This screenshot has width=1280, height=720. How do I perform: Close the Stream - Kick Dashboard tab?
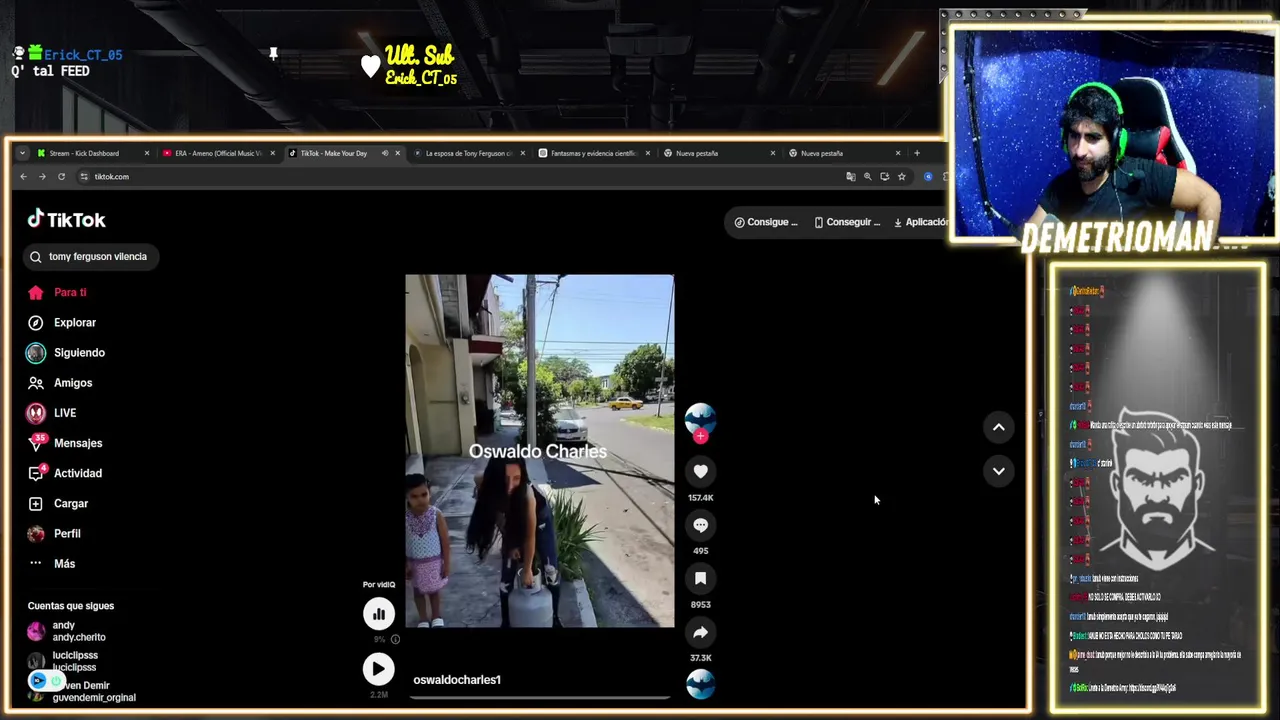point(146,153)
